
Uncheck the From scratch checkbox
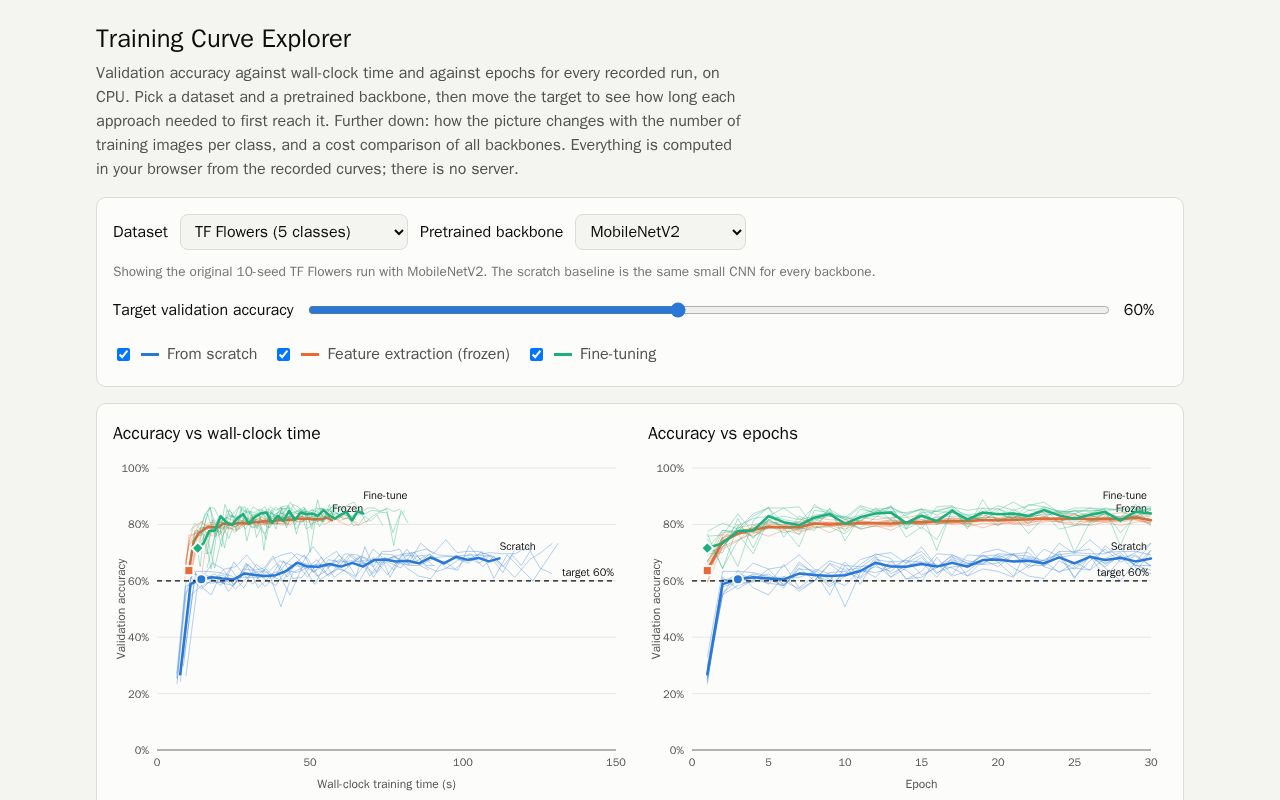pyautogui.click(x=123, y=354)
